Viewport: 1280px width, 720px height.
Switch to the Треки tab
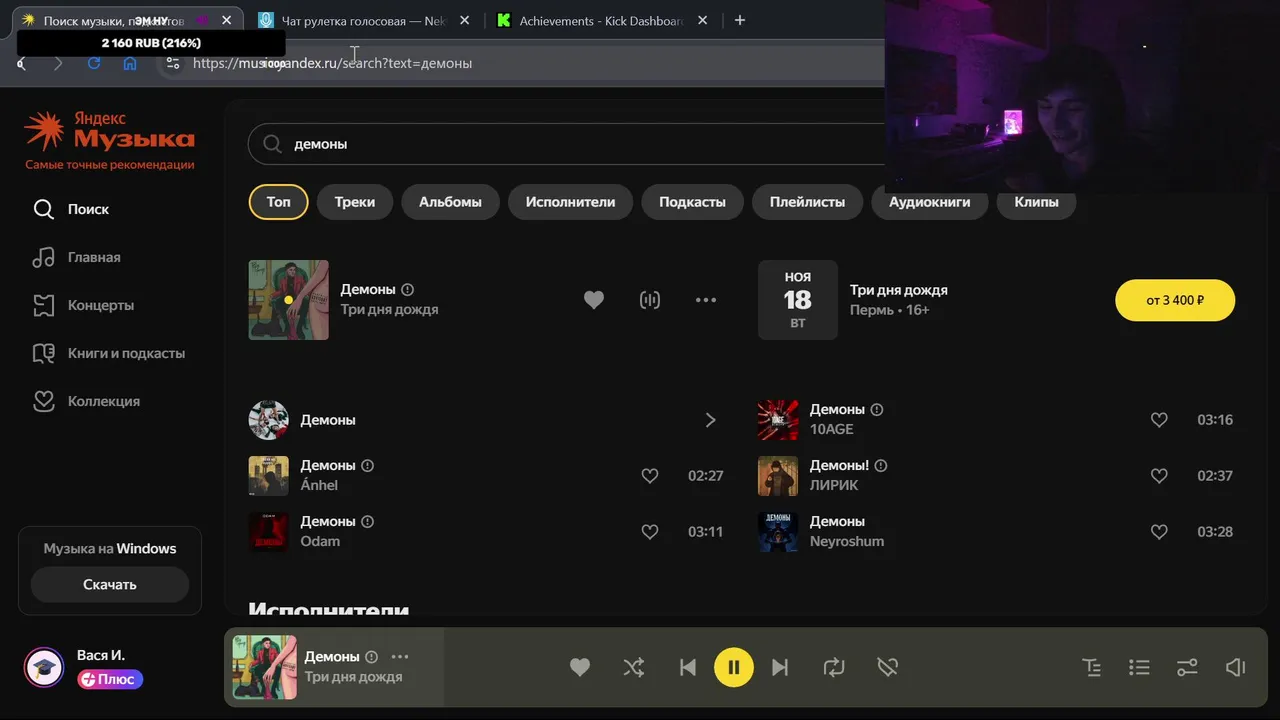355,202
